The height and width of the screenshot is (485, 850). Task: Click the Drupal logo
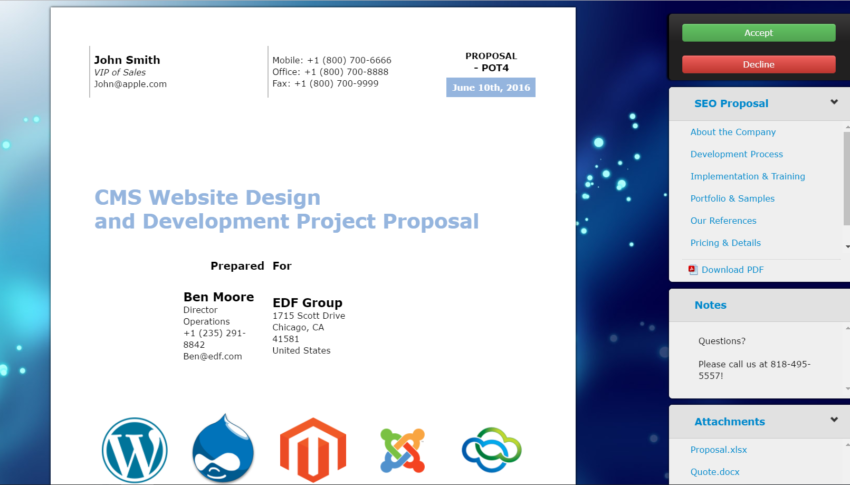pos(223,449)
